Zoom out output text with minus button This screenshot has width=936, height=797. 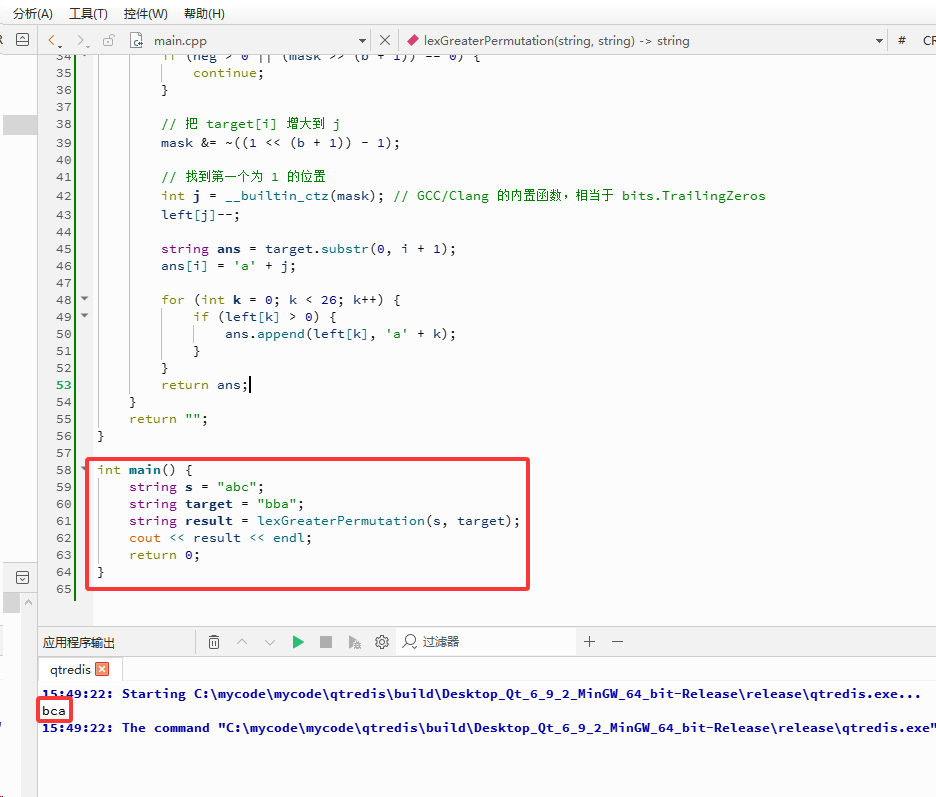[x=618, y=642]
